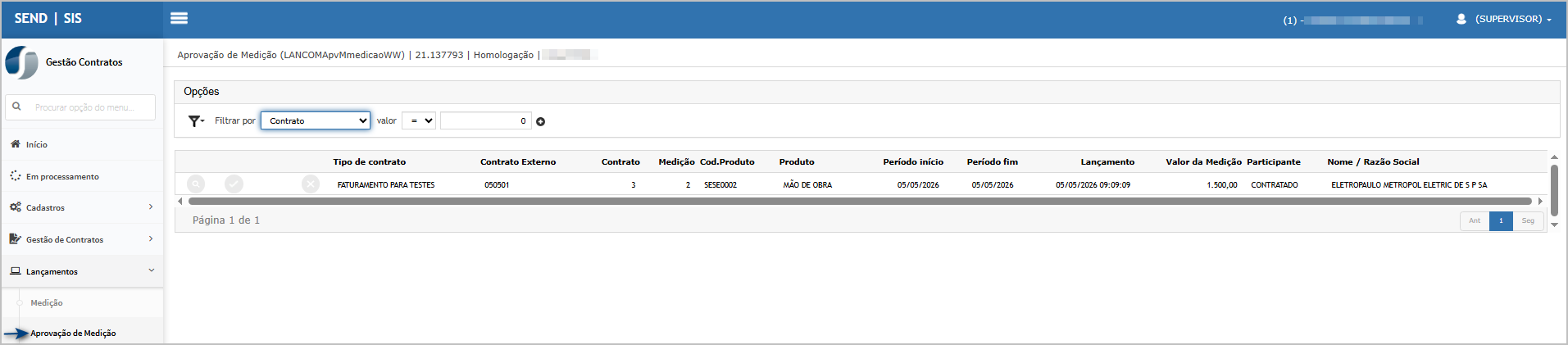
Task: Sort by Tipo de contrato column
Action: [369, 162]
